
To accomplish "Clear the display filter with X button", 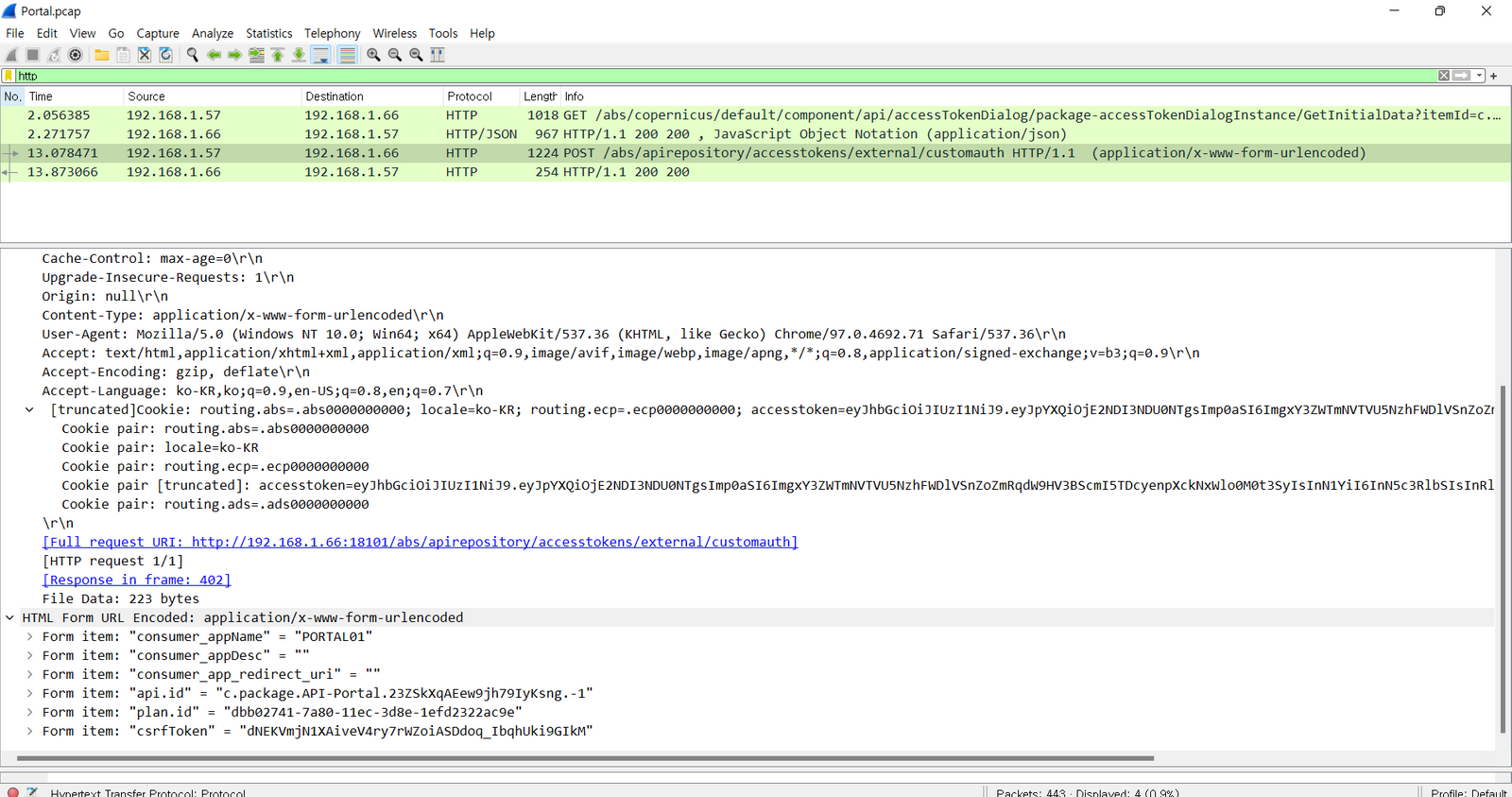I will (x=1443, y=76).
